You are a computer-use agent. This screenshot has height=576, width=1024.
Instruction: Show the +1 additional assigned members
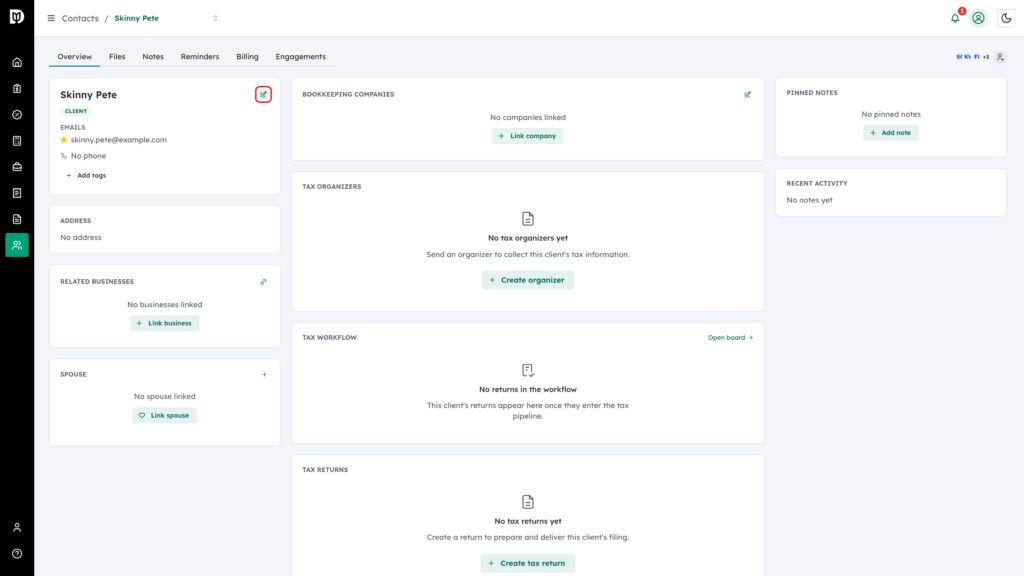[x=986, y=57]
